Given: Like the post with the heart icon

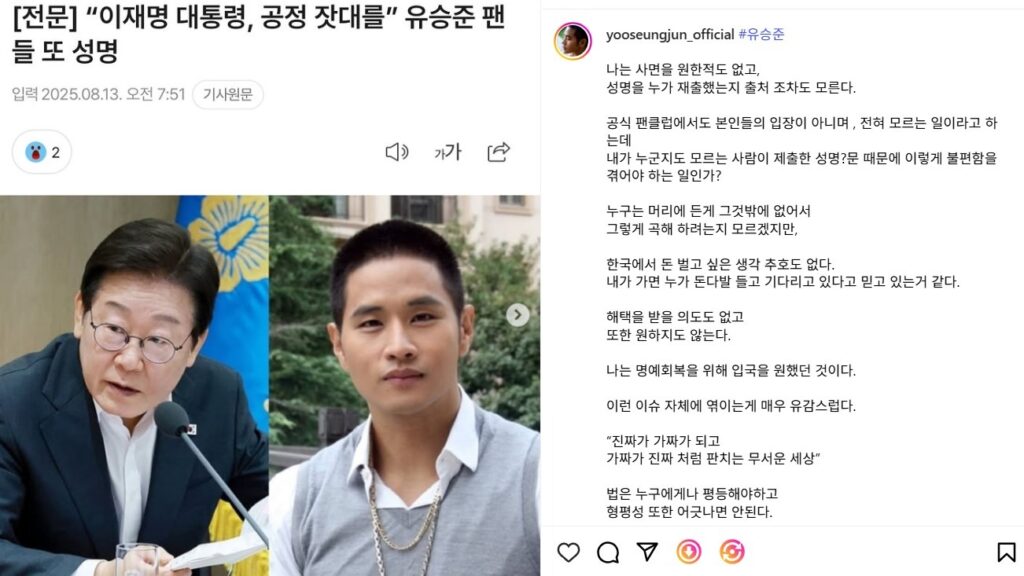Looking at the screenshot, I should 568,552.
